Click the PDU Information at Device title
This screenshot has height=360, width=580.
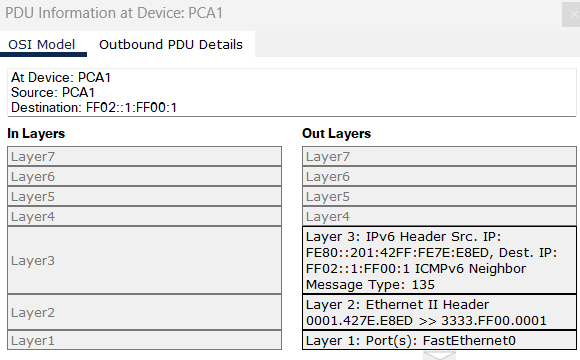pyautogui.click(x=114, y=13)
